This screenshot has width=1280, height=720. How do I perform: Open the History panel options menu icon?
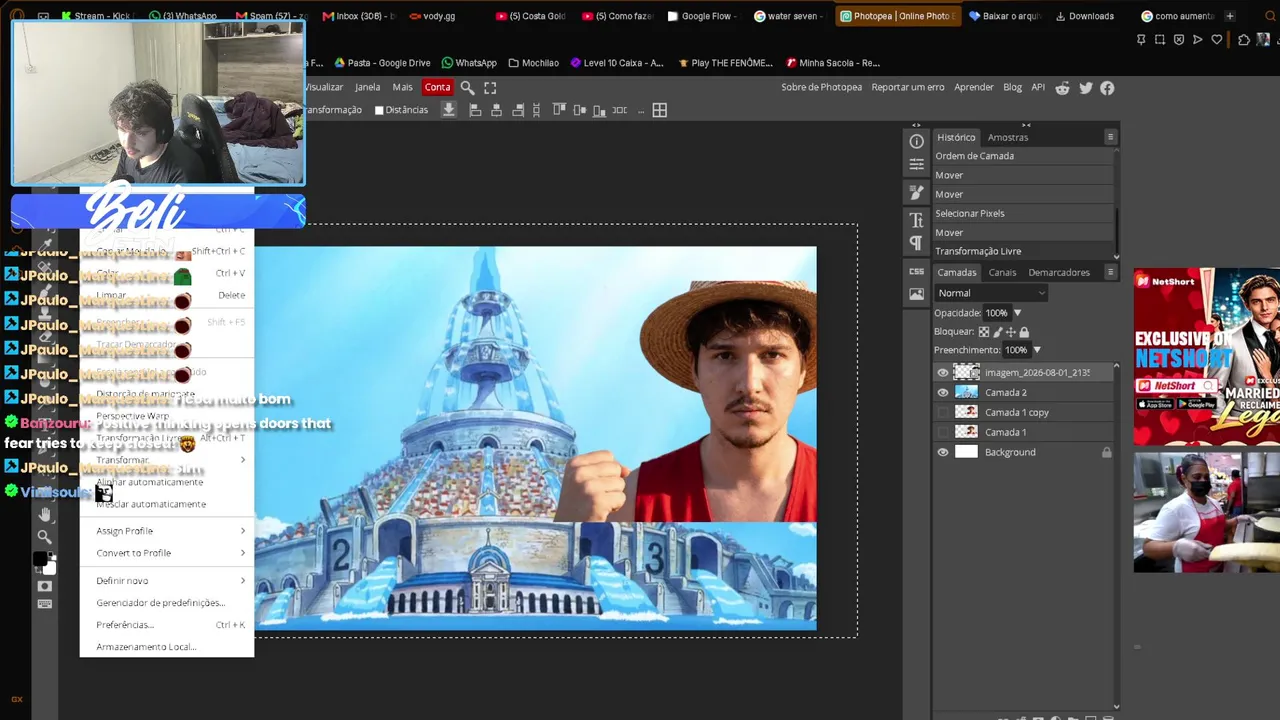tap(1110, 137)
